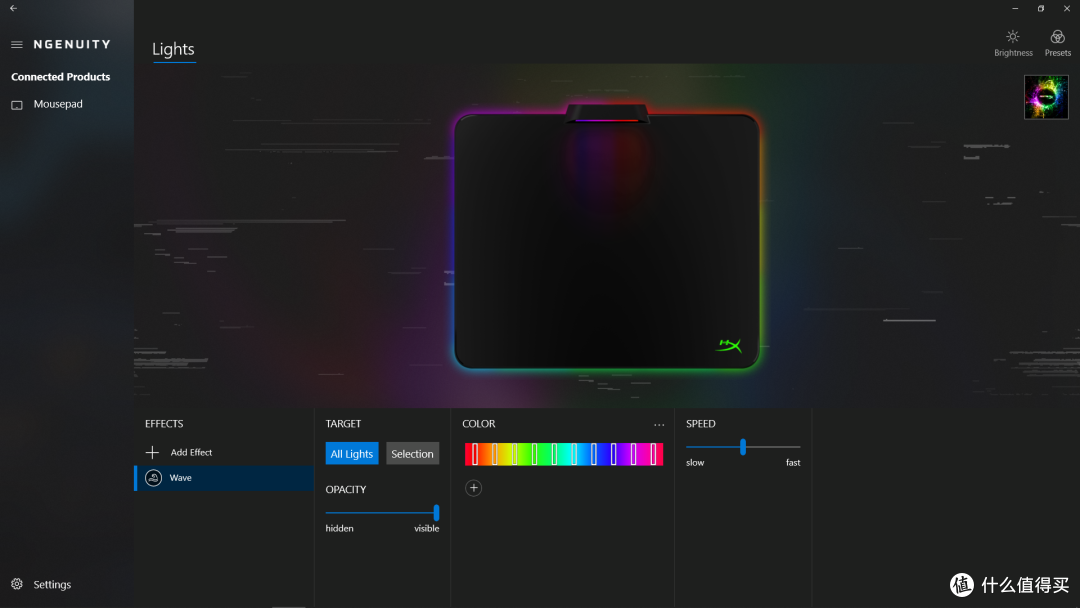Click the magenta color stop at gradient end
The image size is (1080, 608).
(x=654, y=454)
